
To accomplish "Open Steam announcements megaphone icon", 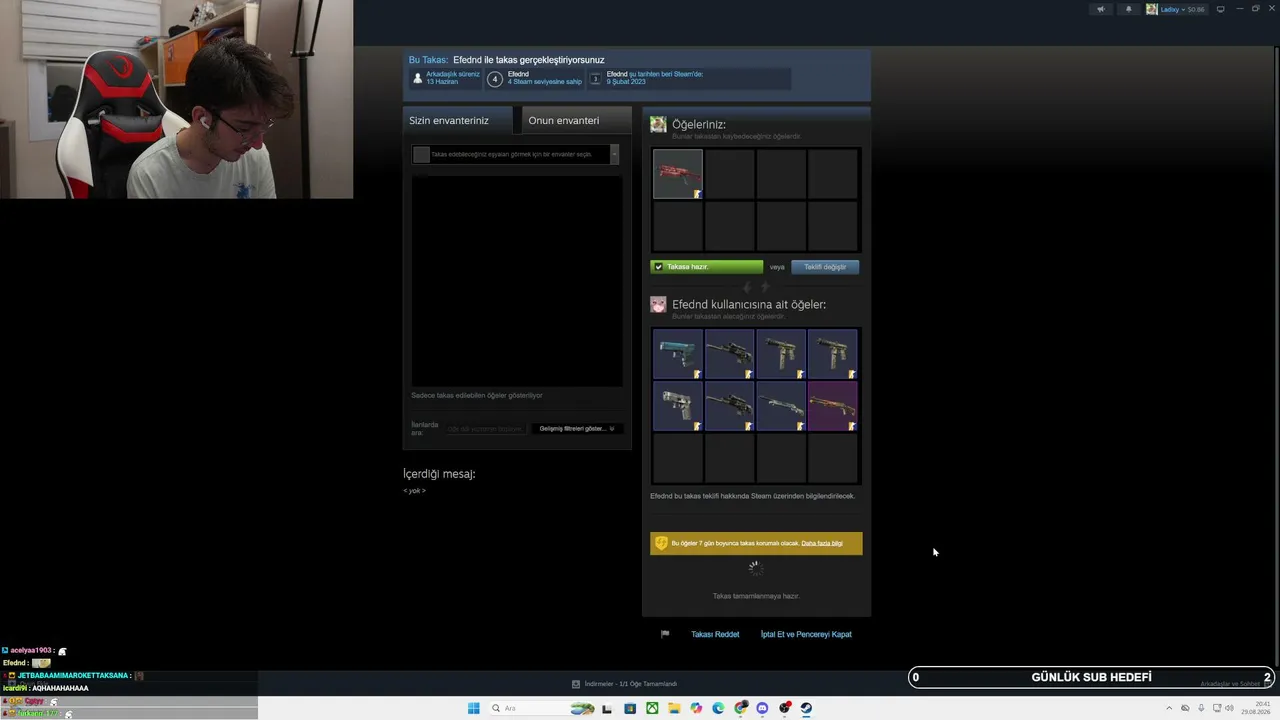I will pyautogui.click(x=1101, y=9).
